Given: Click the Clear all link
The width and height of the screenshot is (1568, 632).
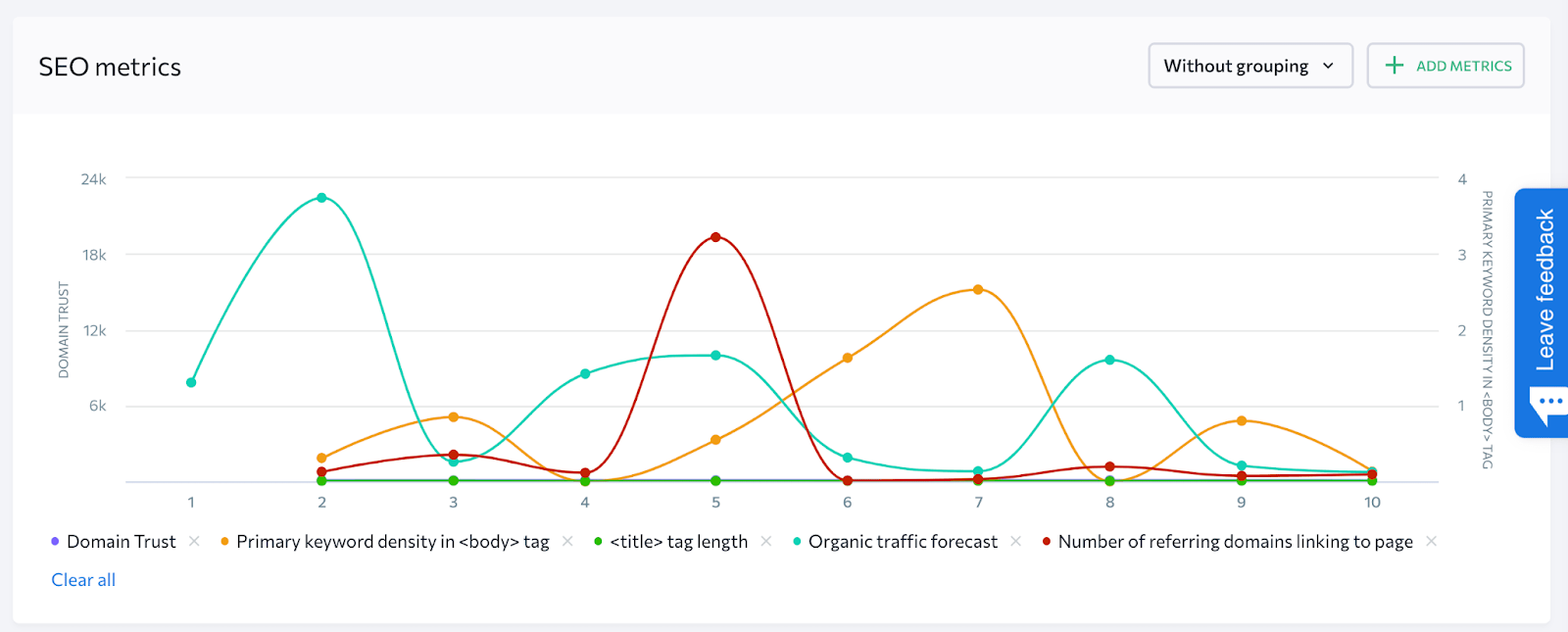Looking at the screenshot, I should 82,579.
